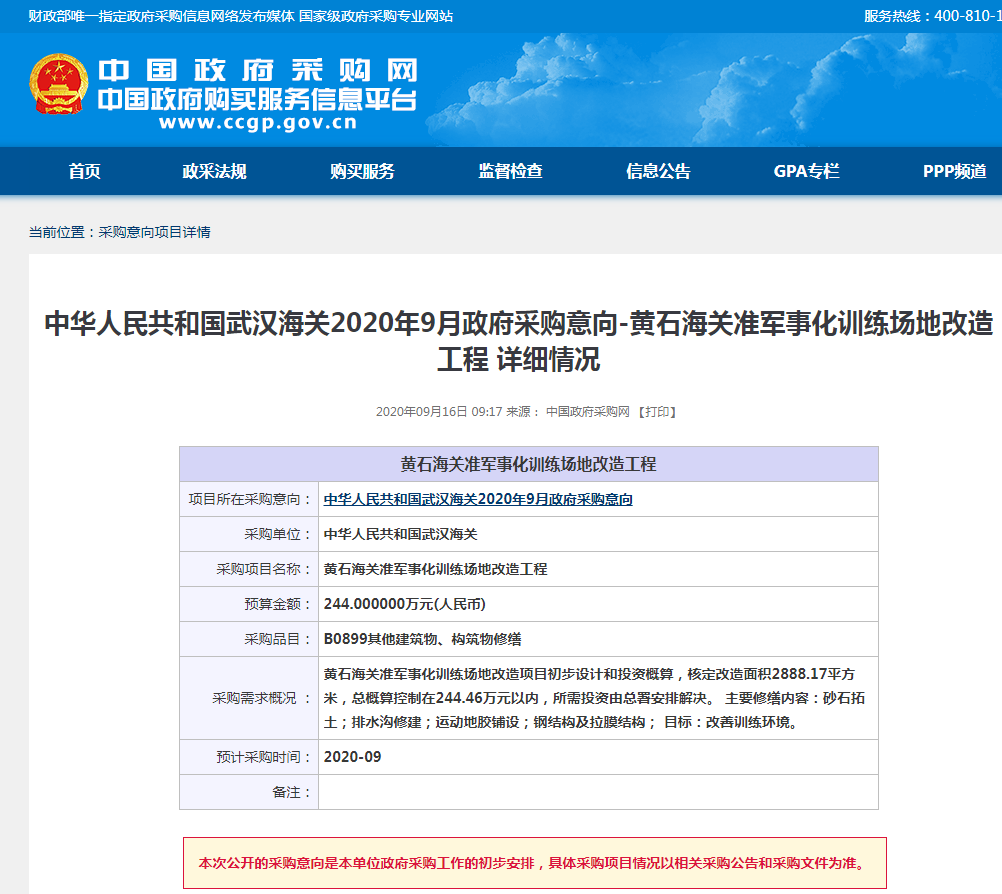
Task: Click table header 黄石海关准军事化训练场地改造工程
Action: click(528, 464)
